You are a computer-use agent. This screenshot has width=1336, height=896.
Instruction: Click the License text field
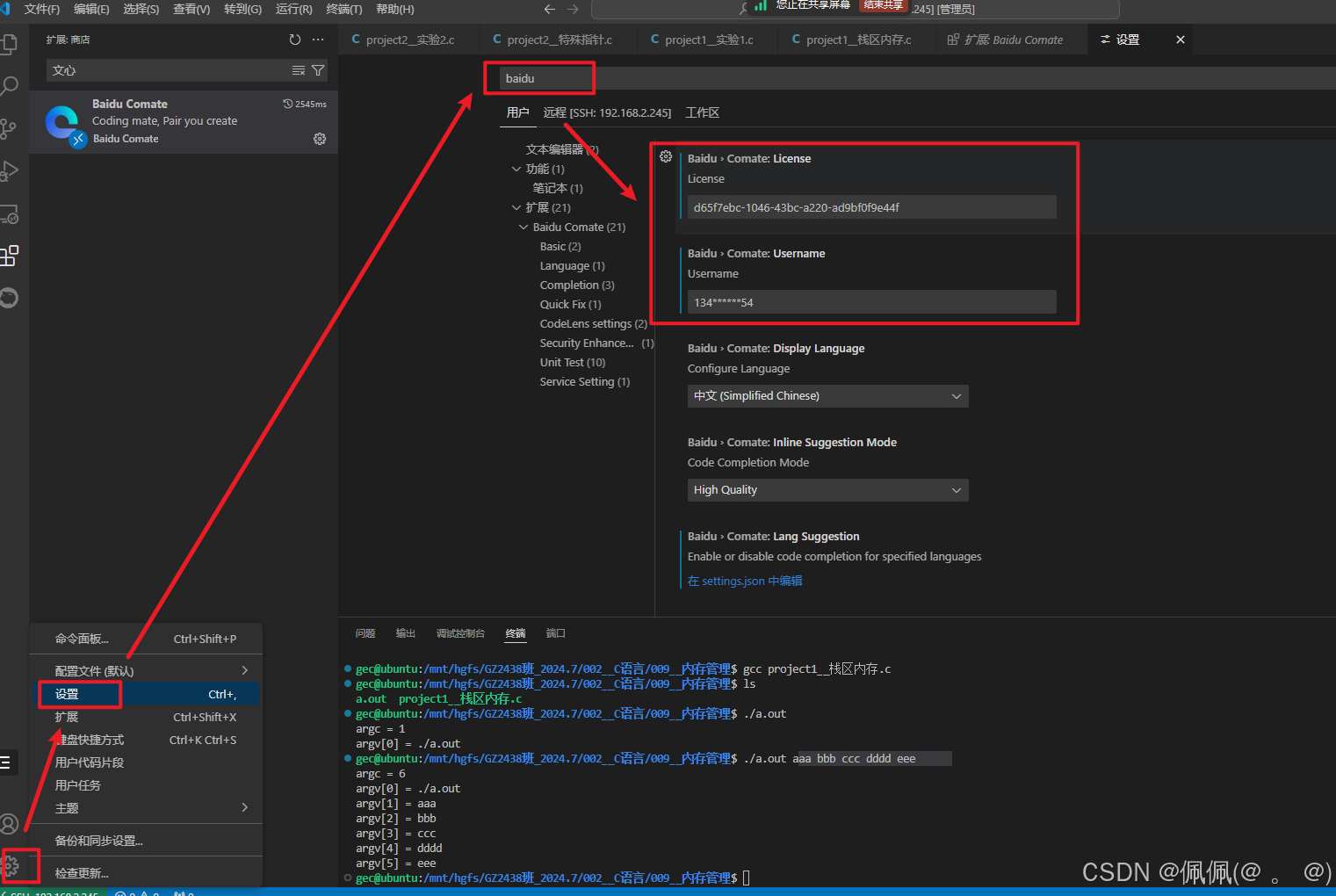click(871, 207)
